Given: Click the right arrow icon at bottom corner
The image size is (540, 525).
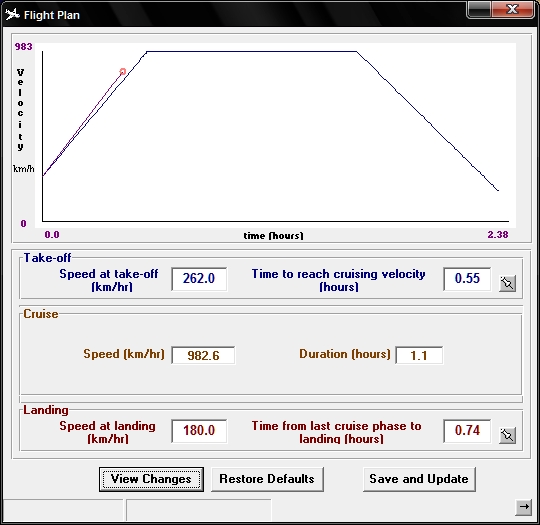Looking at the screenshot, I should 524,507.
